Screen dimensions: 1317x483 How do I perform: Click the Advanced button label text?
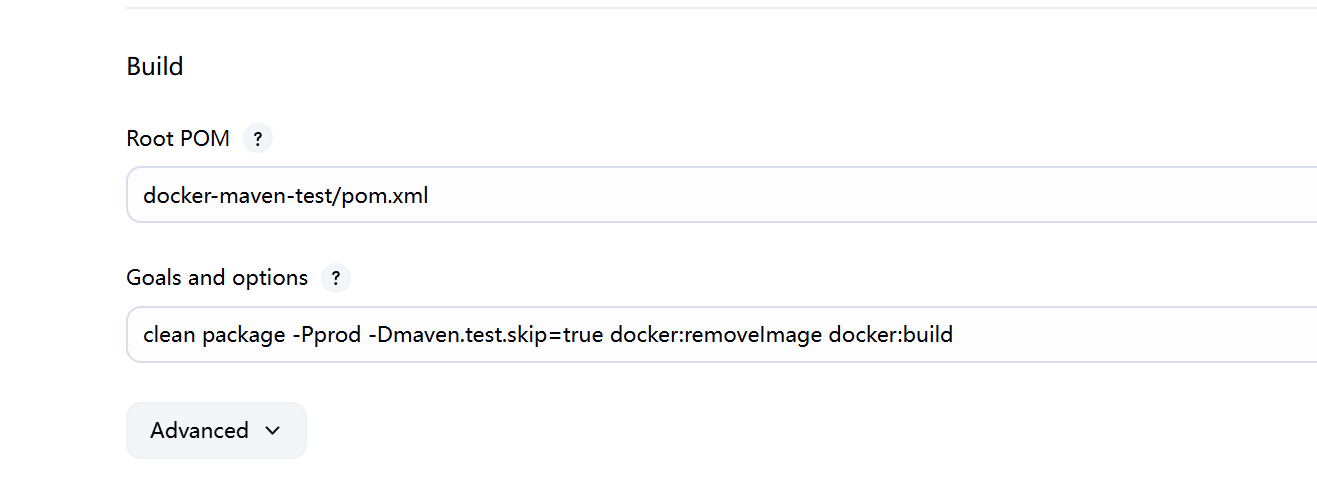[199, 430]
